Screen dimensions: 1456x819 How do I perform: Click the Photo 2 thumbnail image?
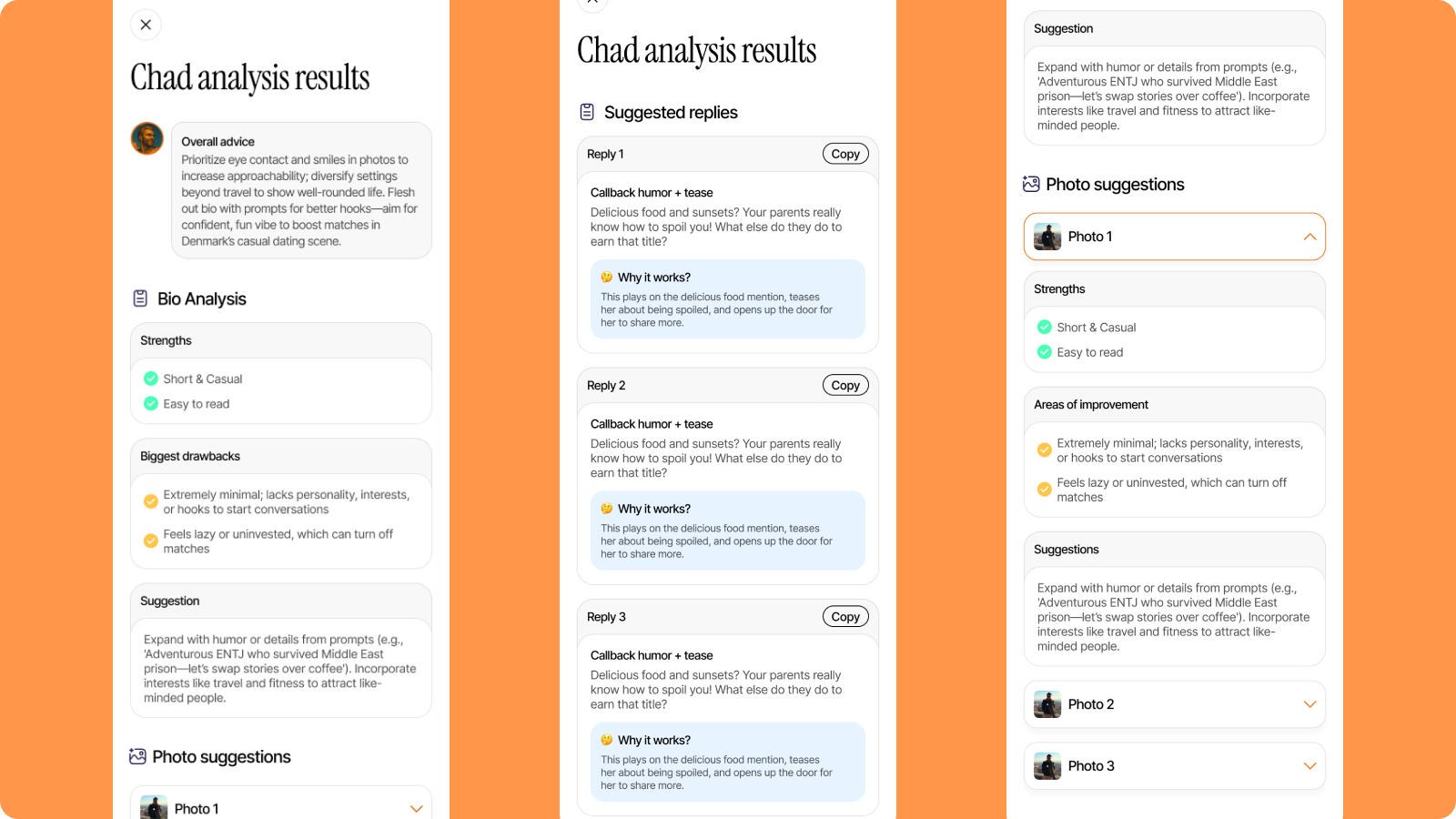[x=1047, y=704]
